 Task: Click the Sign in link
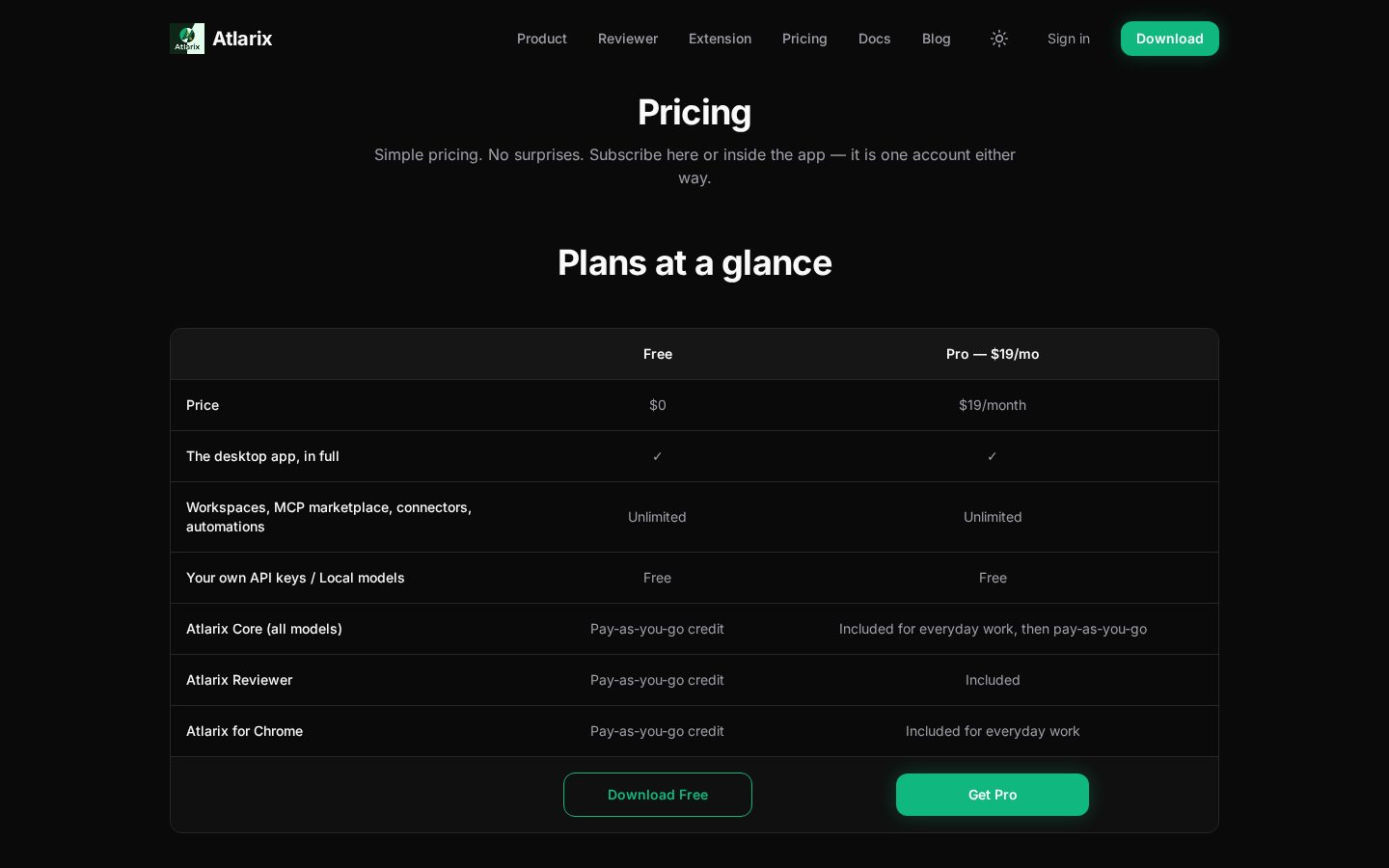[x=1069, y=39]
